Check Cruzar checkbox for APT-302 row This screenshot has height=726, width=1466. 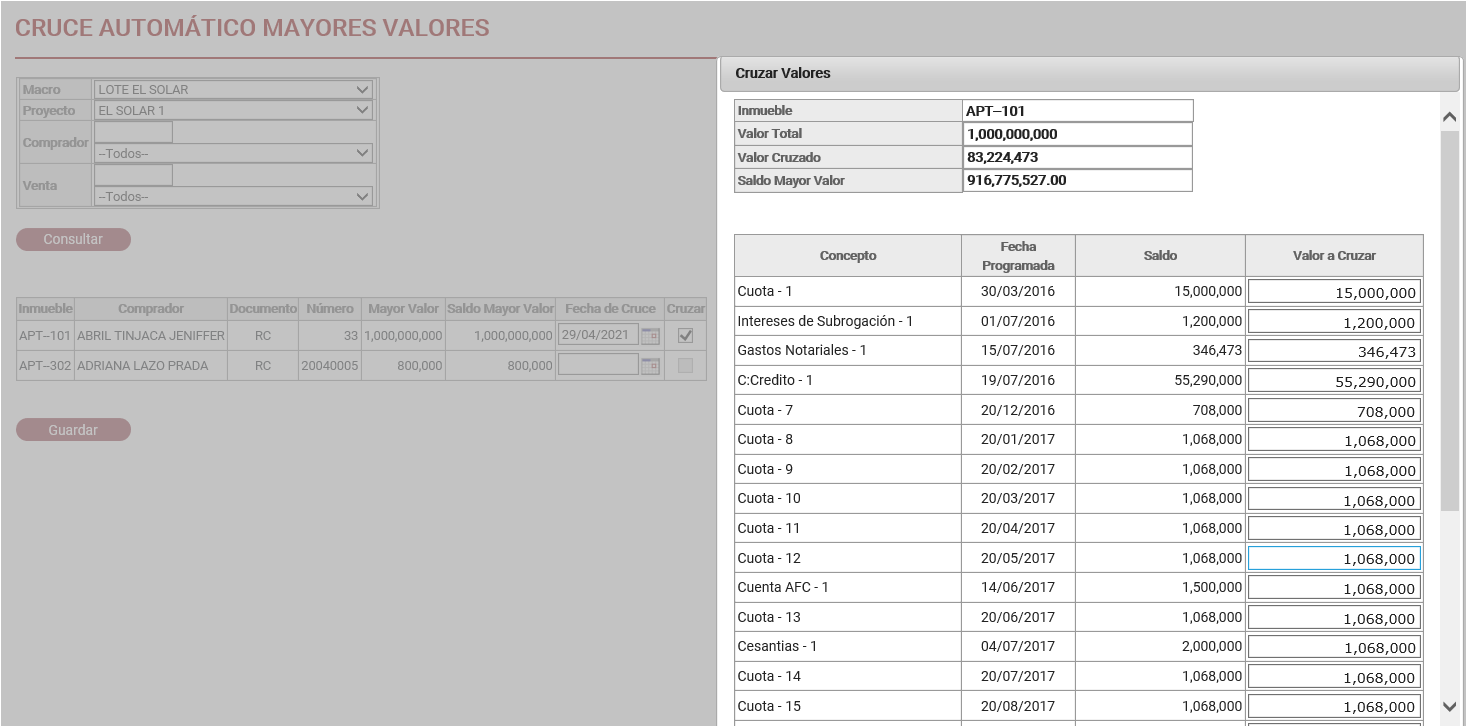[686, 366]
